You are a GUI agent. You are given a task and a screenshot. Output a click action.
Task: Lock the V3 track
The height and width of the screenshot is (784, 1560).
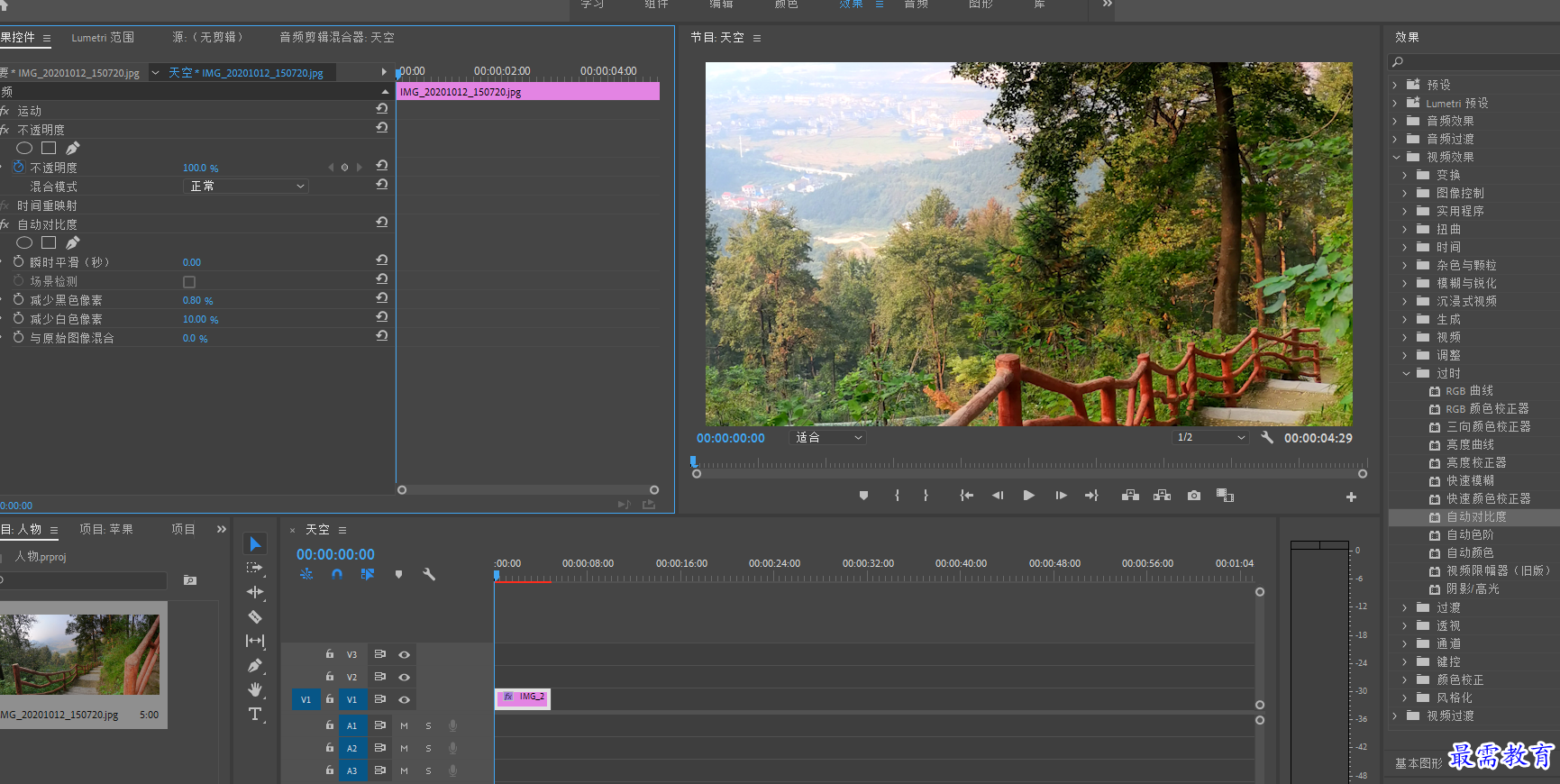pos(330,654)
